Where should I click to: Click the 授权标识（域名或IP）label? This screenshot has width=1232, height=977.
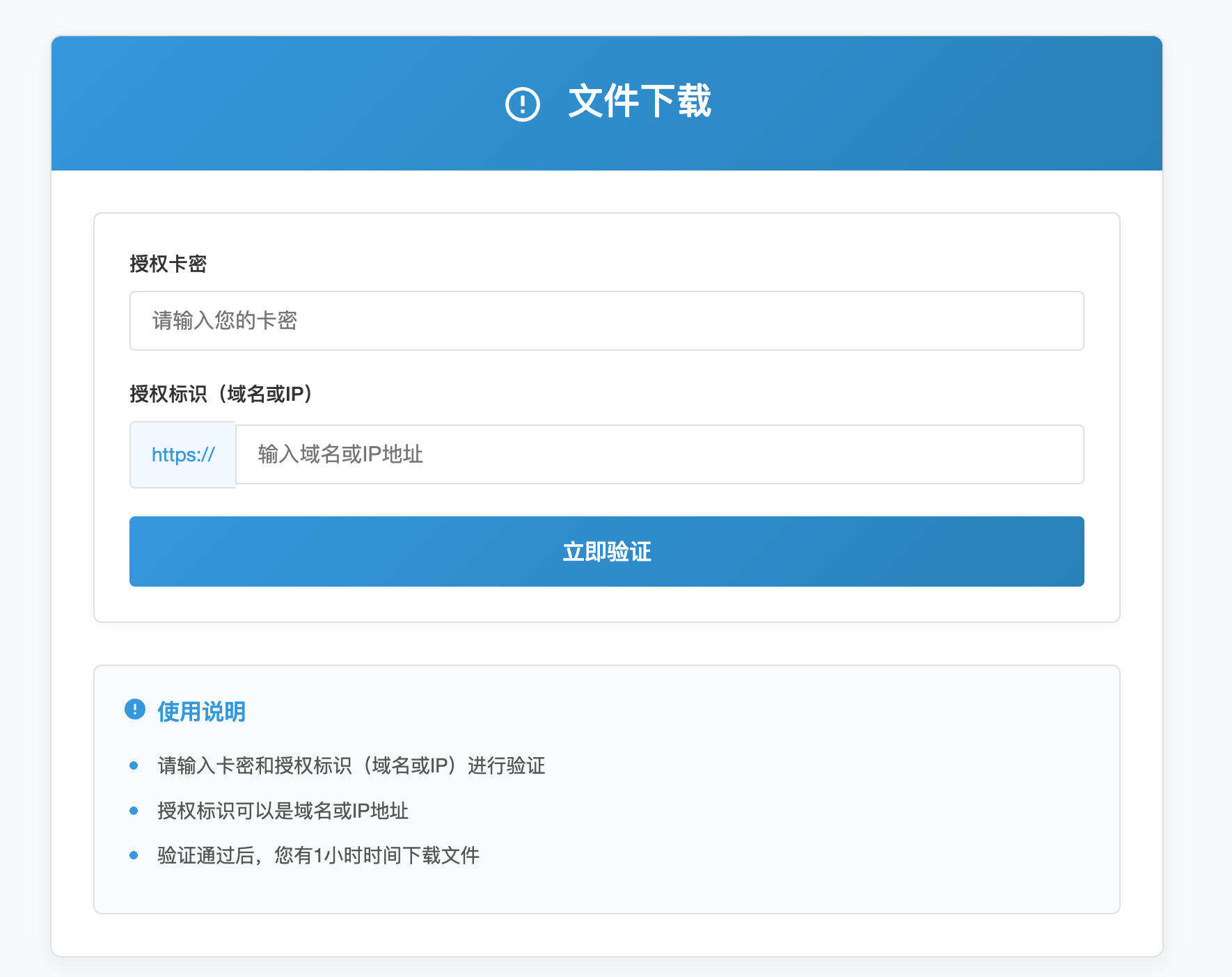point(221,392)
